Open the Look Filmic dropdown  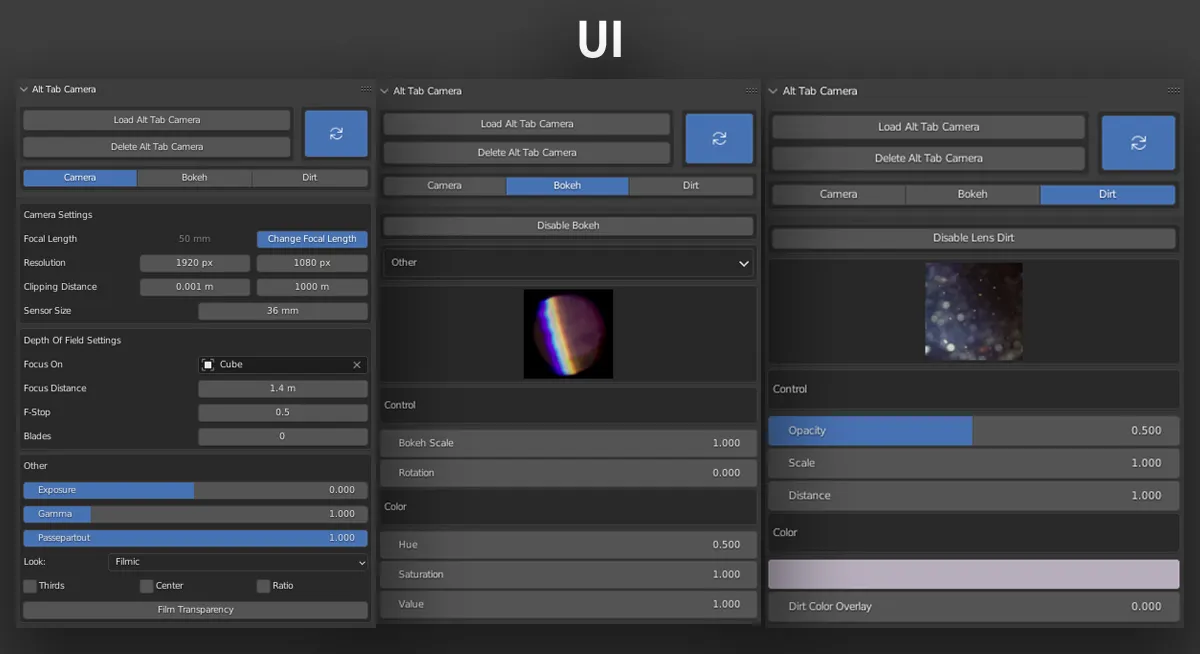click(238, 562)
